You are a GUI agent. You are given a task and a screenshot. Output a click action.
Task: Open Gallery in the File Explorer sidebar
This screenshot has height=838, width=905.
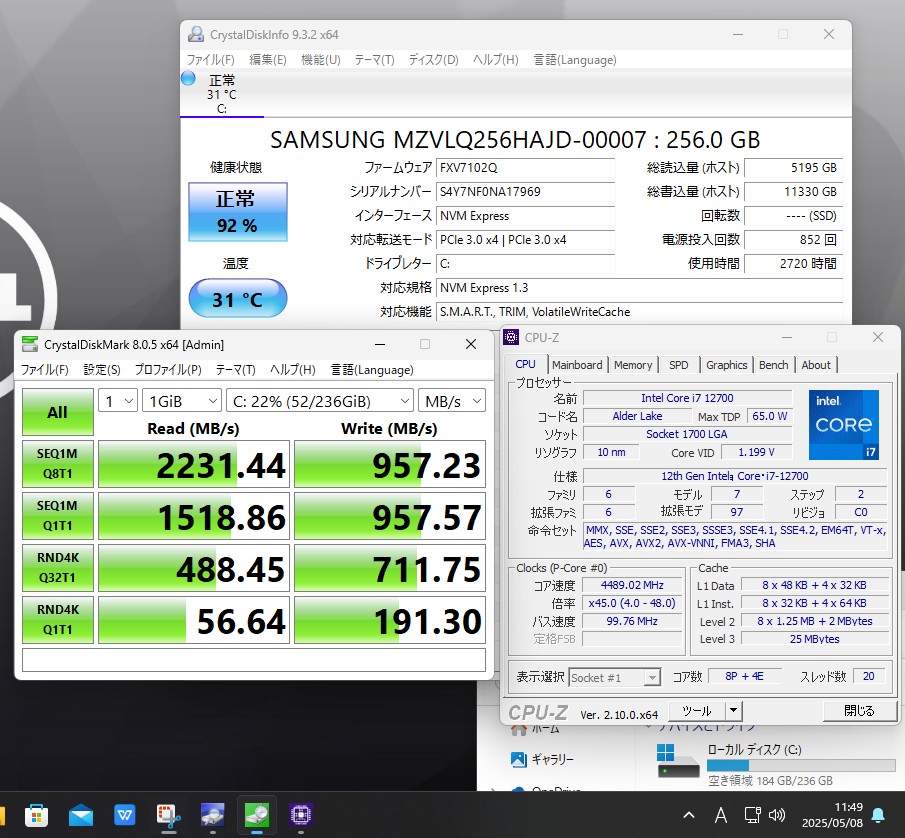(x=543, y=759)
